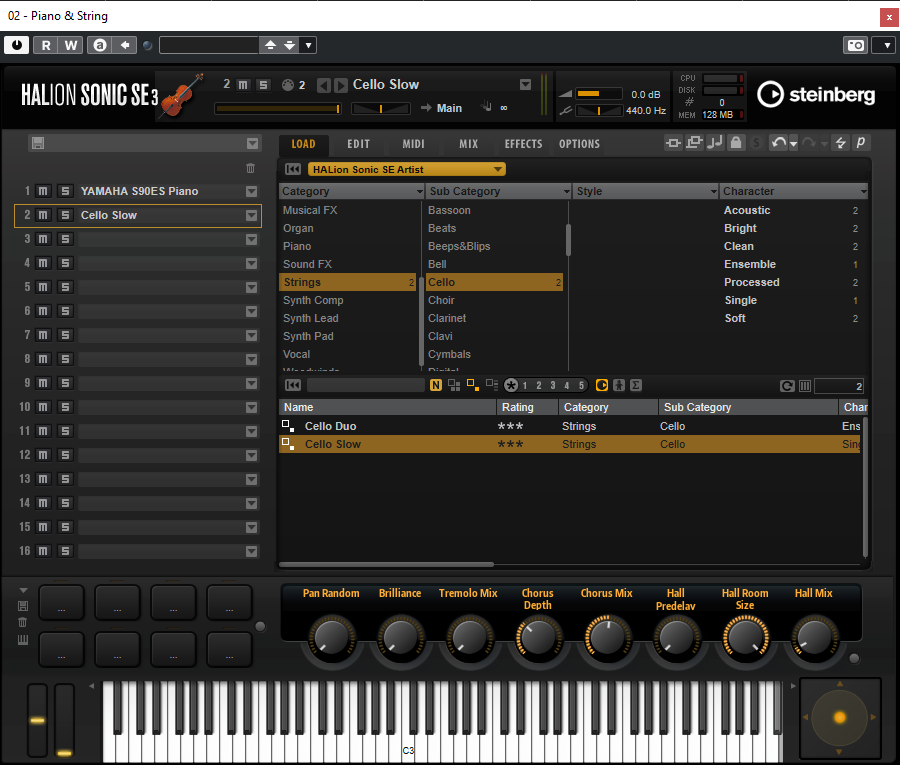Click the steinberg logo
This screenshot has width=900, height=765.
coord(816,95)
